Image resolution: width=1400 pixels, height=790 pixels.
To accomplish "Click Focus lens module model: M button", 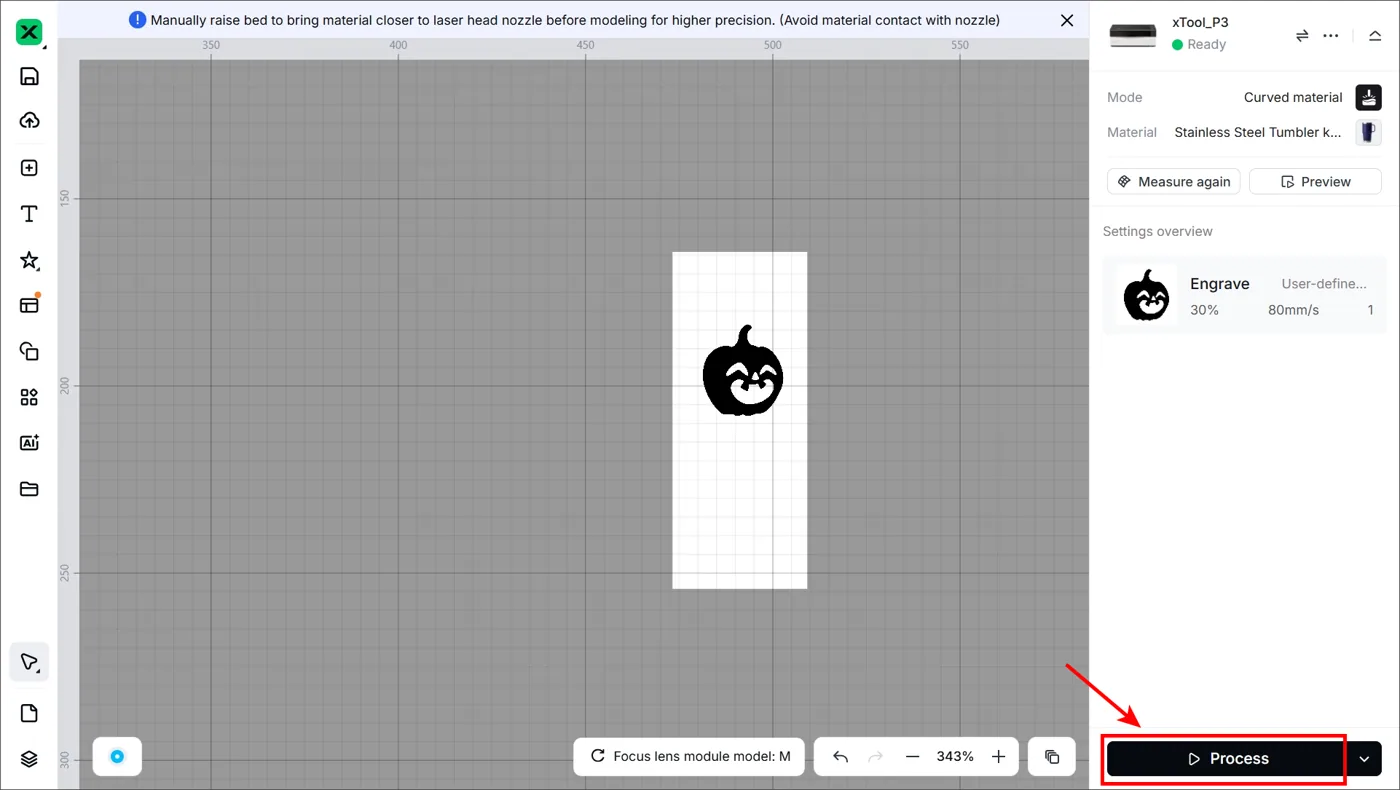I will tap(691, 756).
